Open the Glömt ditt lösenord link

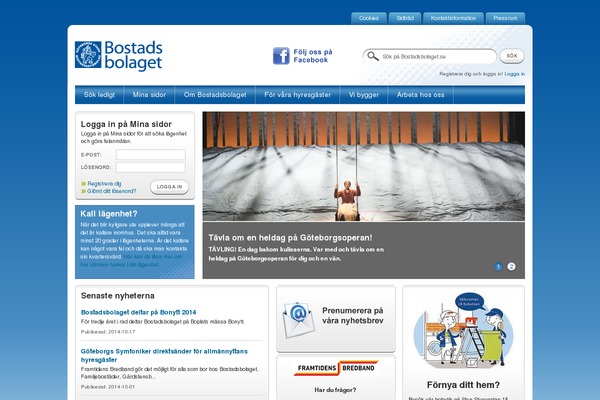click(x=111, y=191)
